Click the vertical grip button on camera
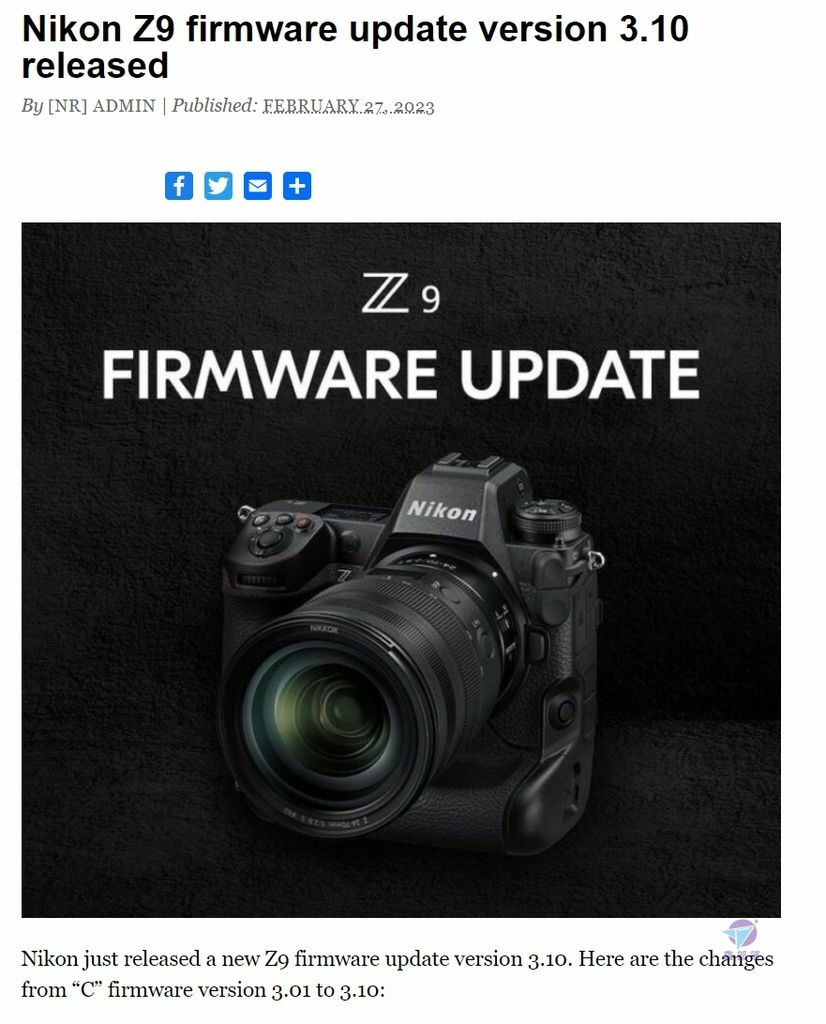Viewport: 826px width, 1024px height. click(564, 711)
